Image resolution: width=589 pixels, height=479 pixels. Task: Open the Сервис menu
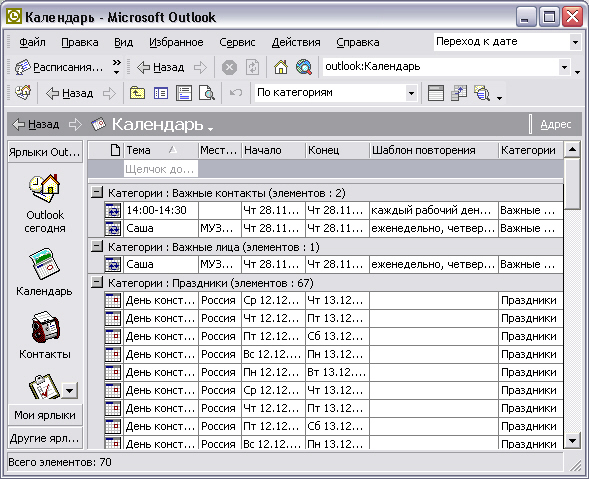[x=237, y=42]
